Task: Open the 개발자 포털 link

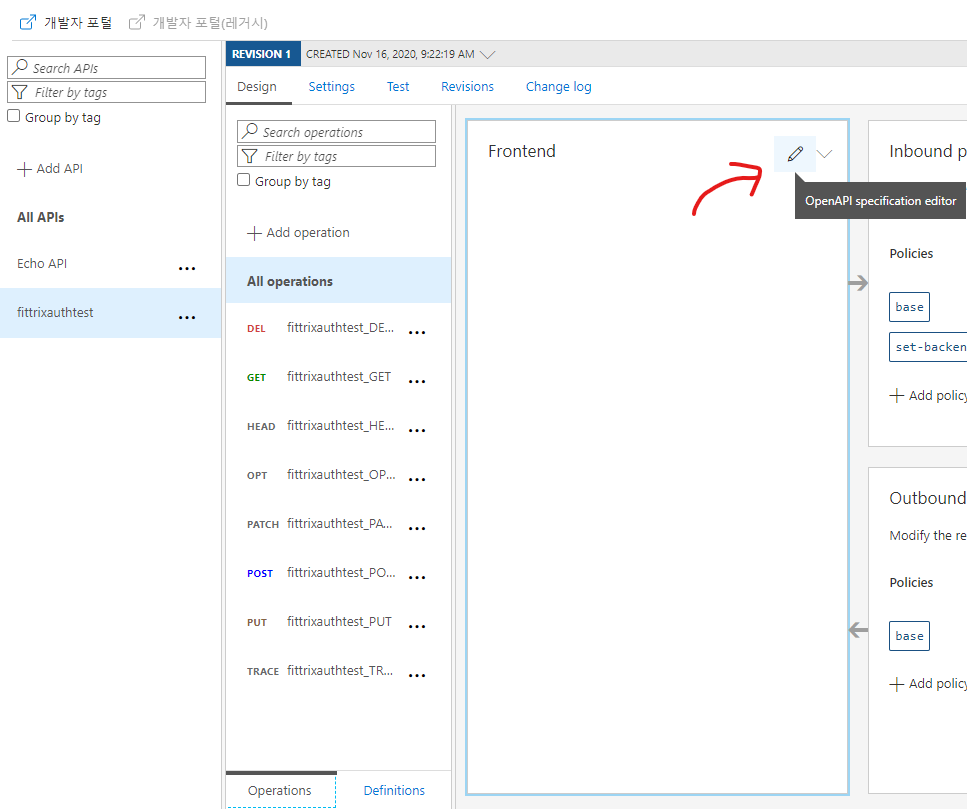Action: (x=68, y=22)
